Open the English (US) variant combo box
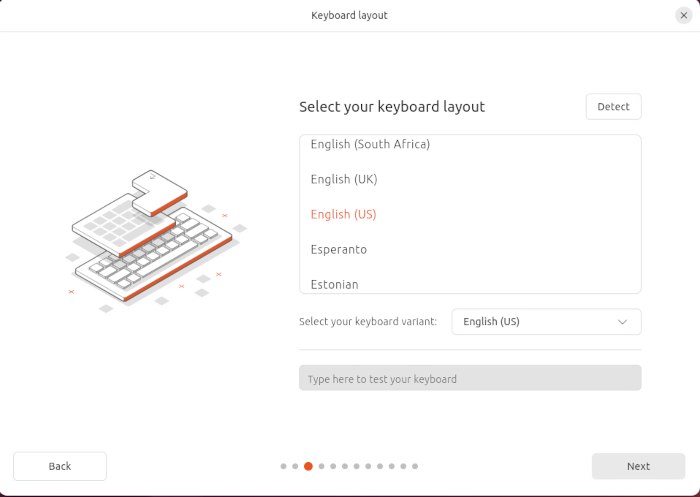This screenshot has width=700, height=497. click(x=546, y=322)
